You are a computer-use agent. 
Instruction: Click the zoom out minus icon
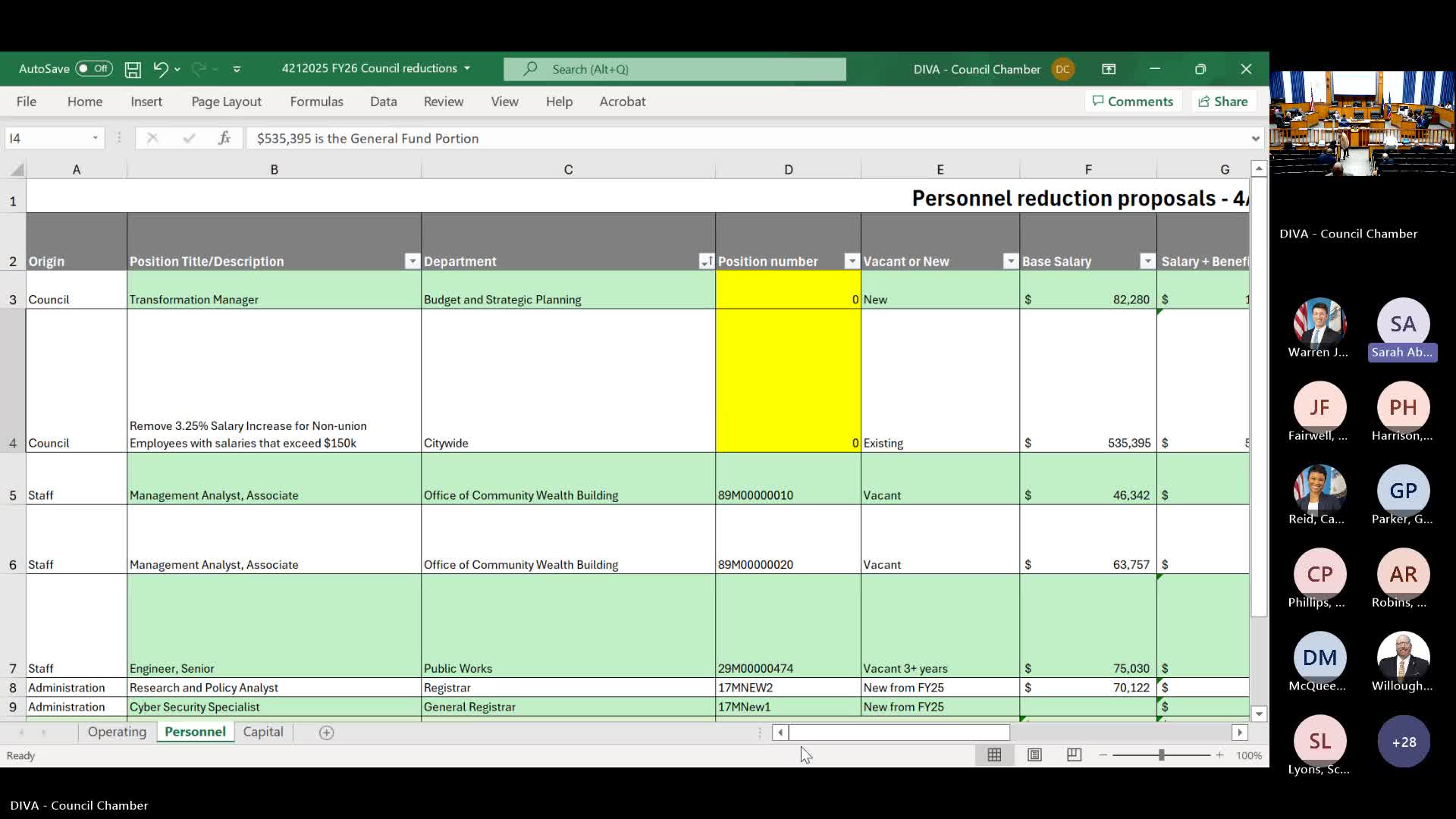(1103, 755)
